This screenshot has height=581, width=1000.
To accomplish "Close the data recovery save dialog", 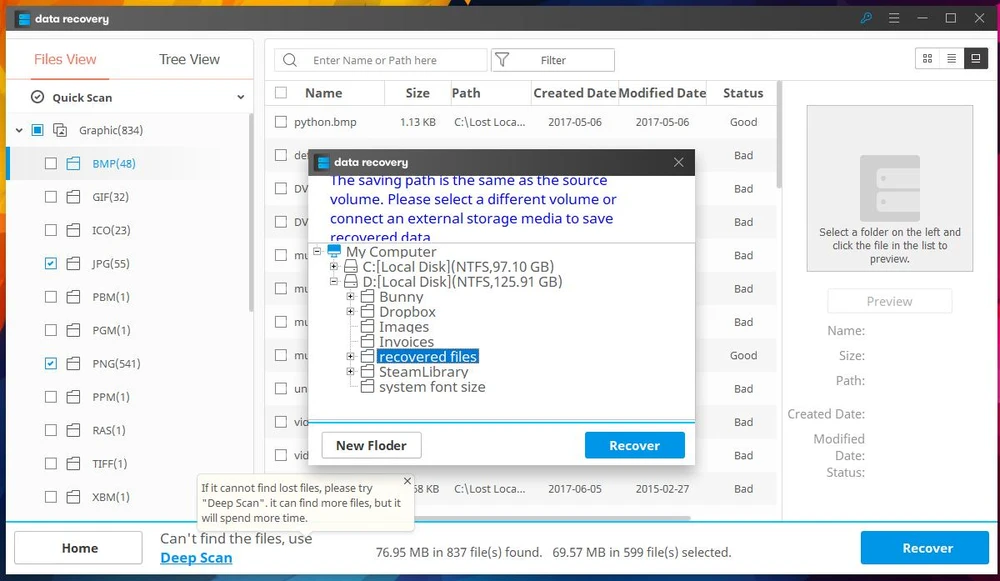I will point(679,162).
